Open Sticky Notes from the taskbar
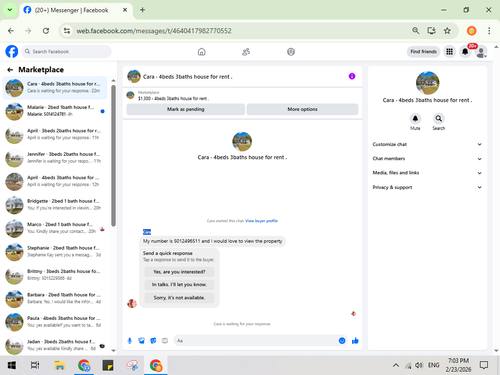The image size is (500, 375). coord(108,365)
